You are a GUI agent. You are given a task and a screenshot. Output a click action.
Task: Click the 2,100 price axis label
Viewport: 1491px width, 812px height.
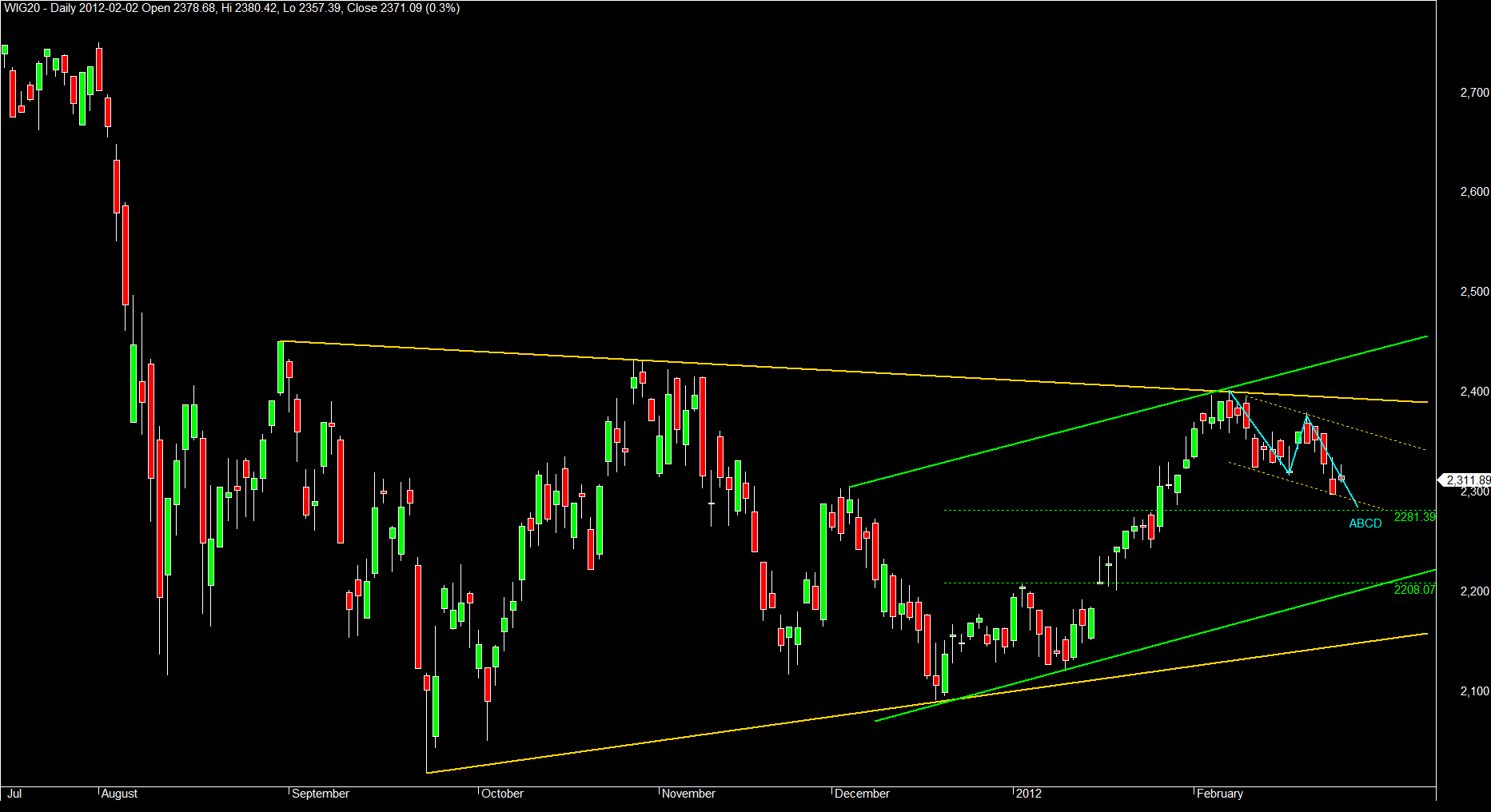[x=1474, y=691]
